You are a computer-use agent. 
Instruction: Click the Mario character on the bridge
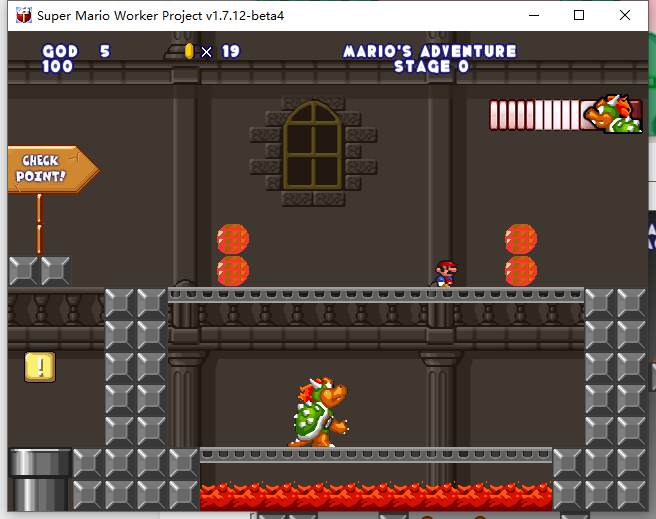click(445, 273)
